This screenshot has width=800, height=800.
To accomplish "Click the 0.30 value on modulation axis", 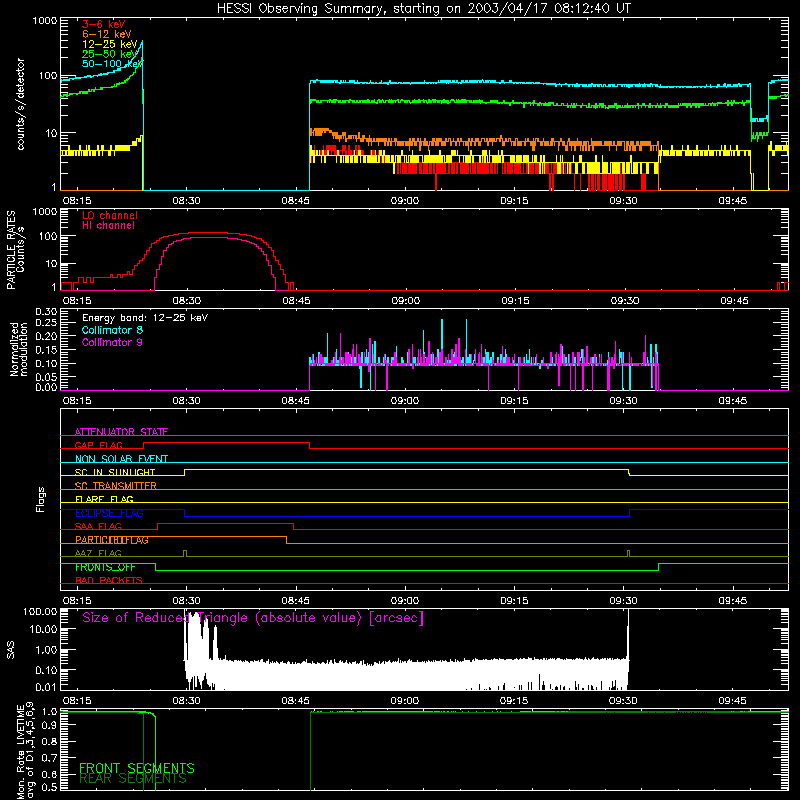I will [45, 312].
